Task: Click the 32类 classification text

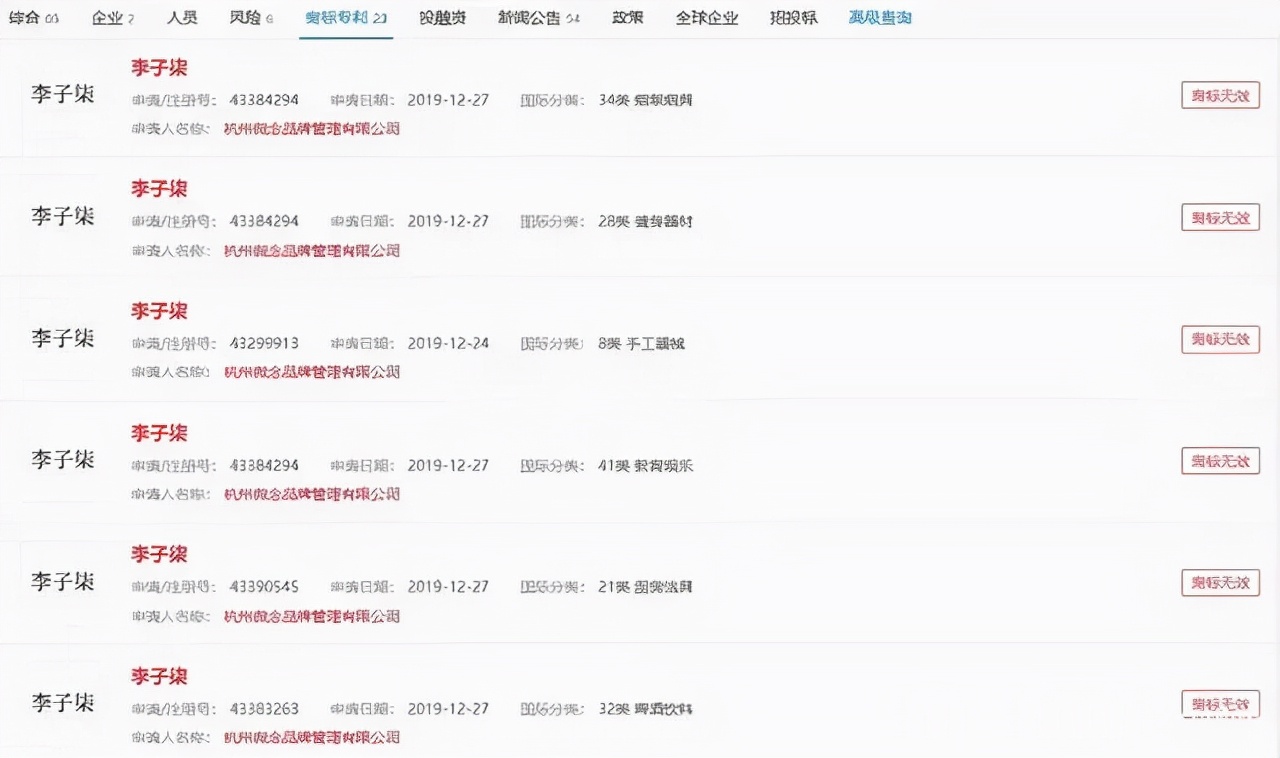Action: (646, 709)
